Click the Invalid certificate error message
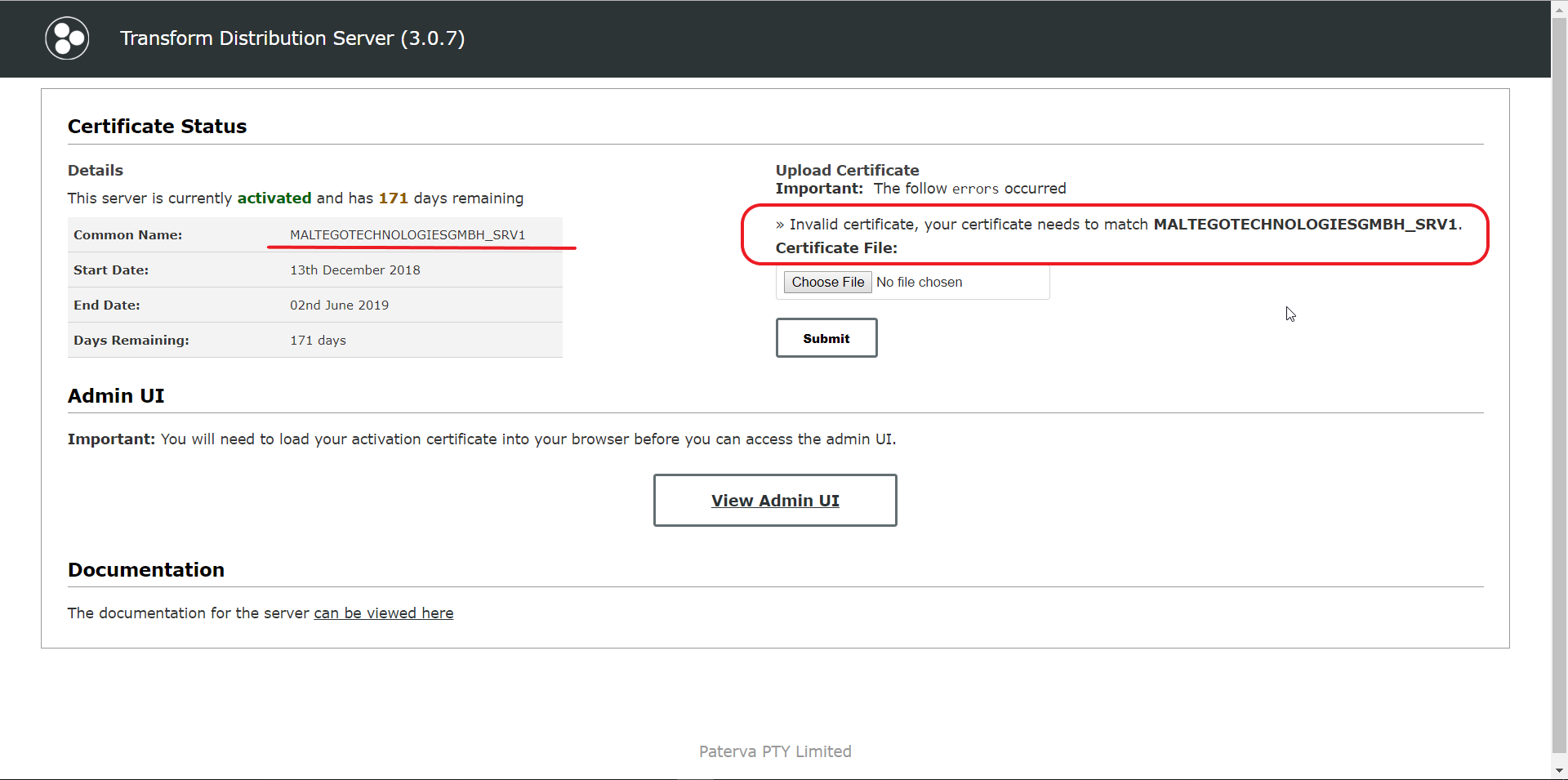1568x780 pixels. [x=1119, y=225]
